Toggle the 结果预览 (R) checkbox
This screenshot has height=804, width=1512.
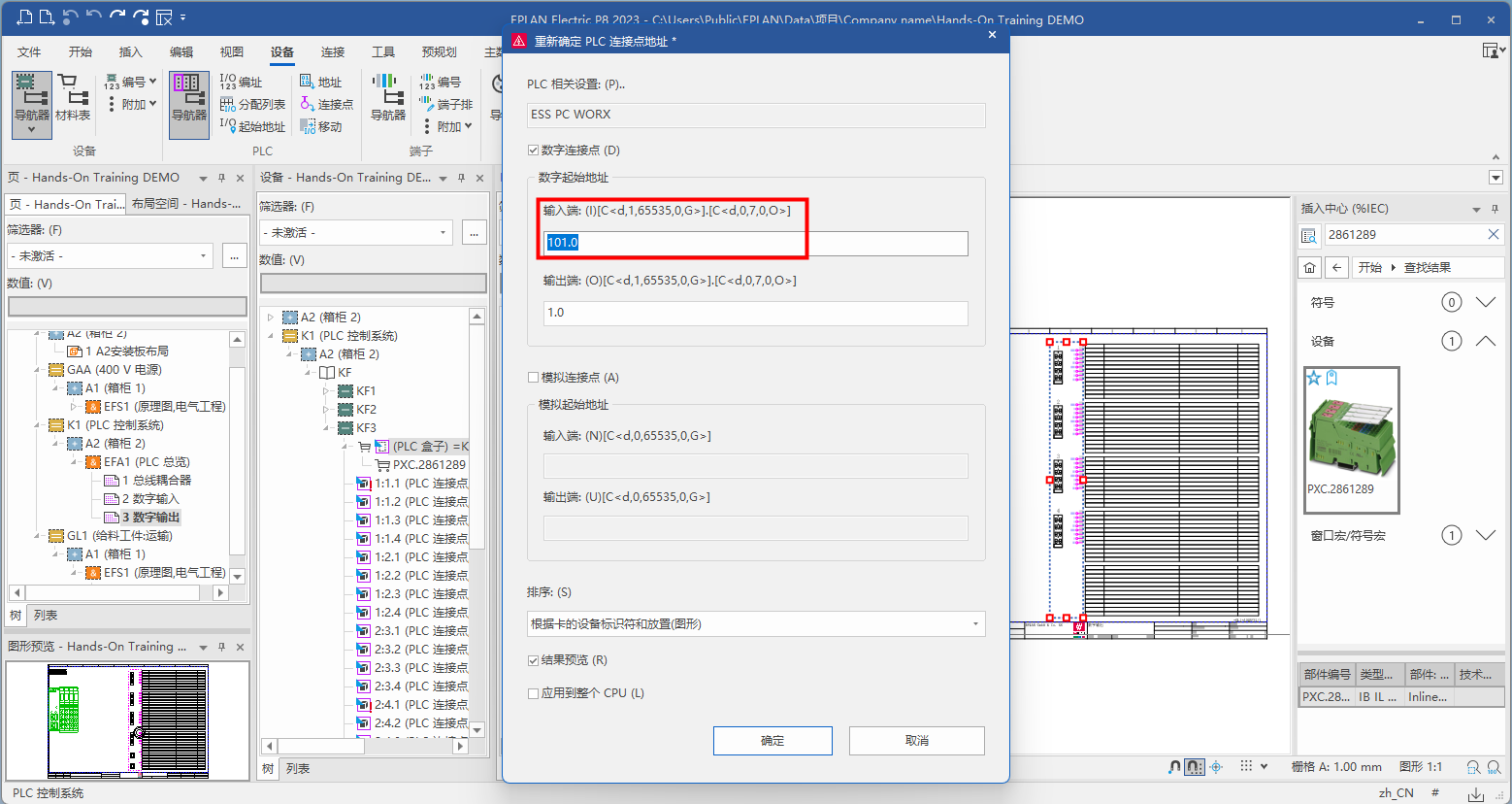click(533, 659)
